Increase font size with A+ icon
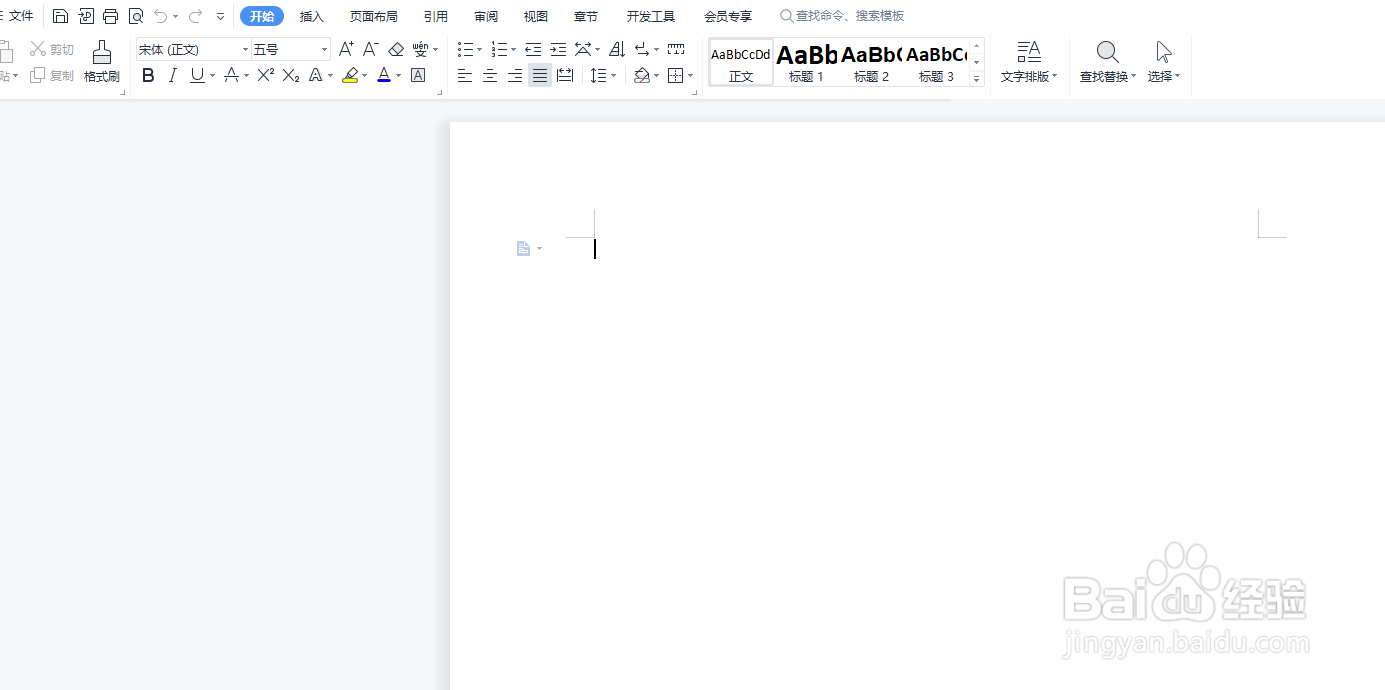This screenshot has width=1385, height=690. [x=346, y=49]
